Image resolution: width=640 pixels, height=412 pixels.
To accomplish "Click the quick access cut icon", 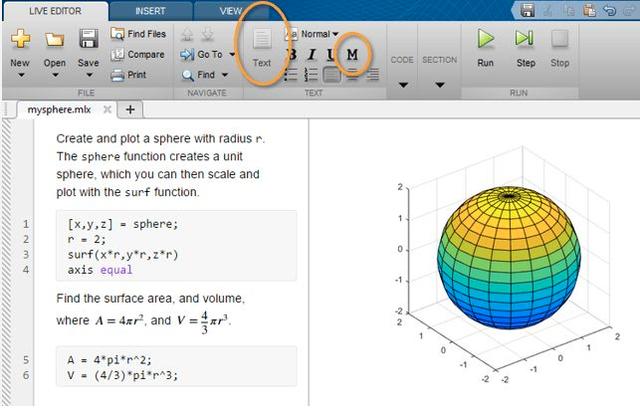I will click(548, 11).
